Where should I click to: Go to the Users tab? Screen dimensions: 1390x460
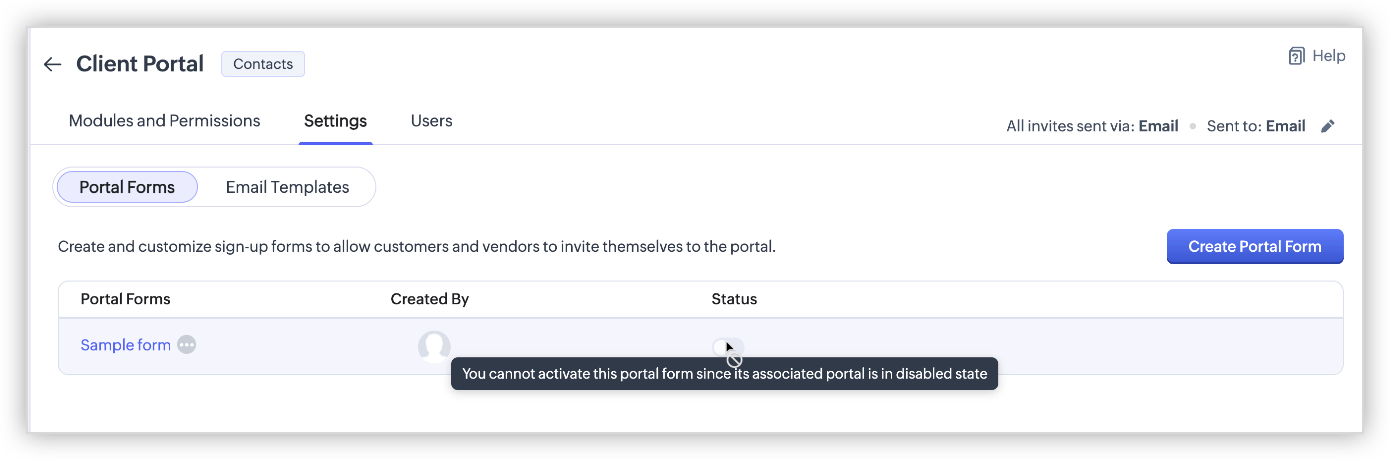(x=431, y=121)
